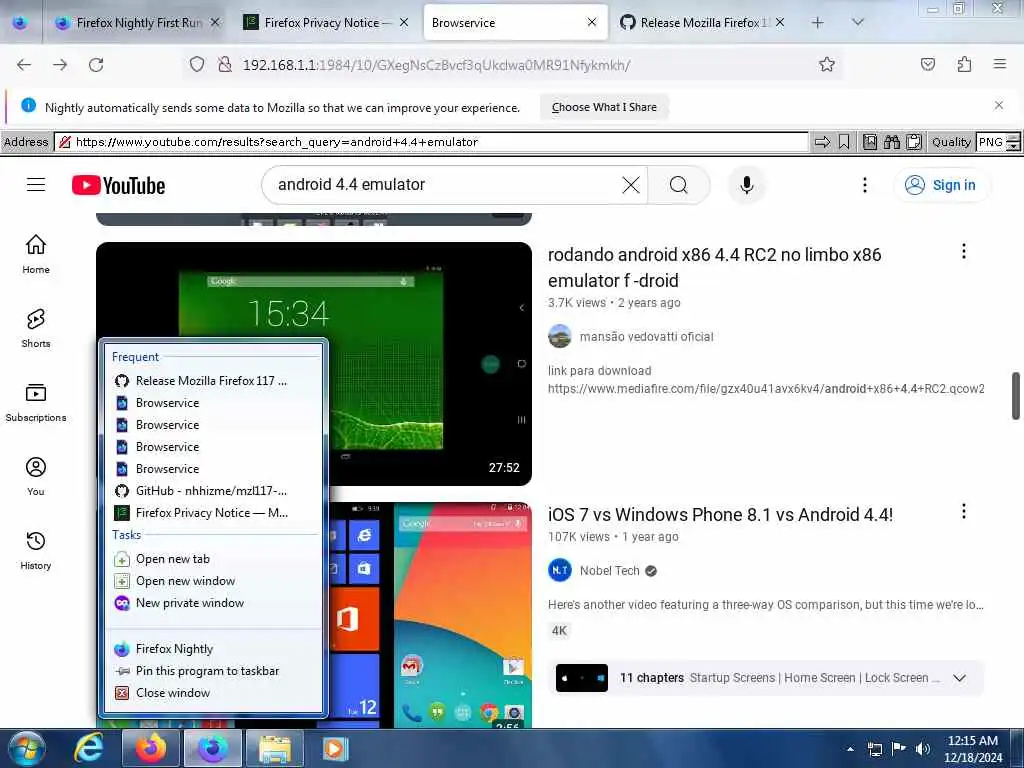
Task: Bookmark this page with the star icon
Action: pyautogui.click(x=827, y=64)
